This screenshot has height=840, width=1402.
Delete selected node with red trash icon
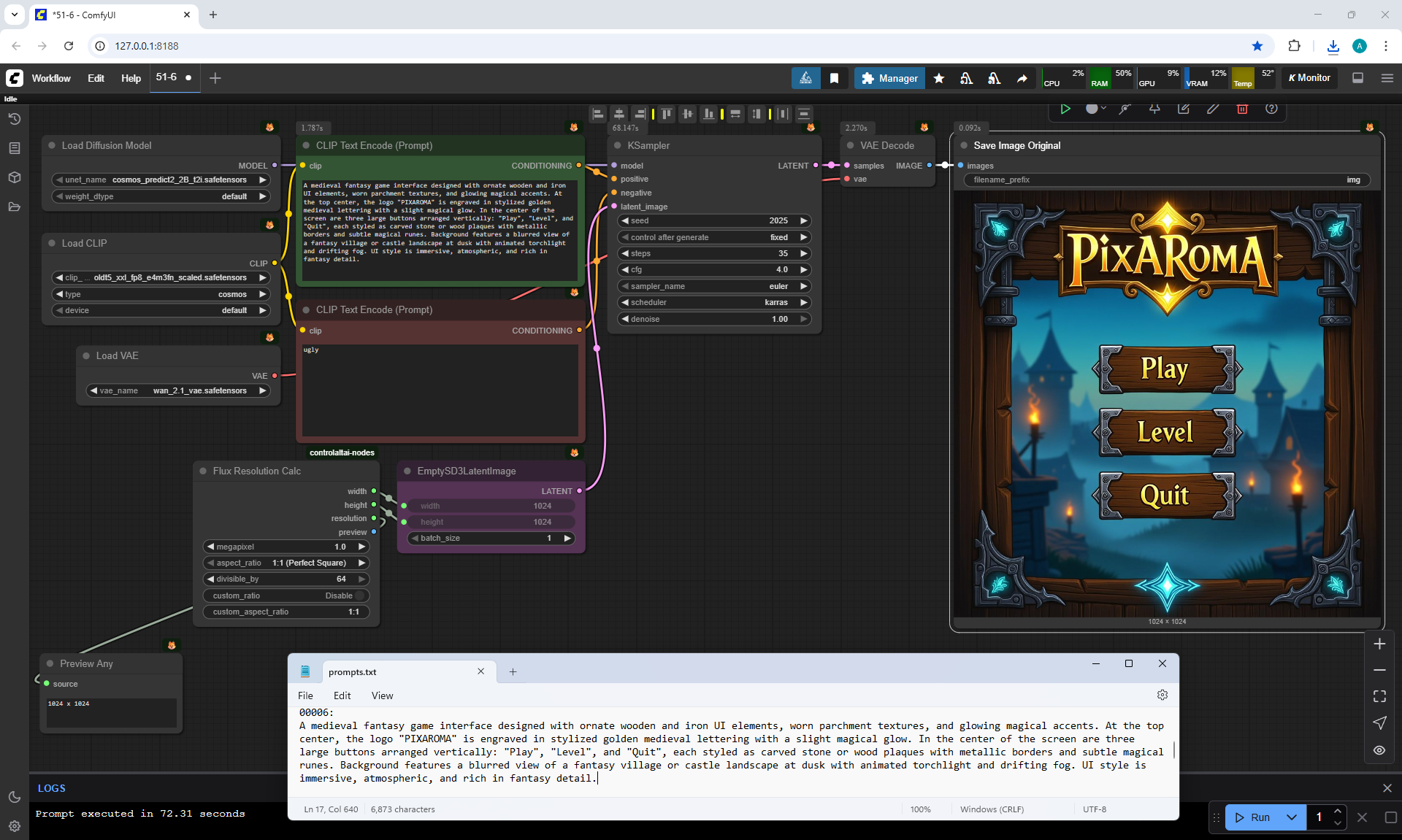pos(1241,109)
